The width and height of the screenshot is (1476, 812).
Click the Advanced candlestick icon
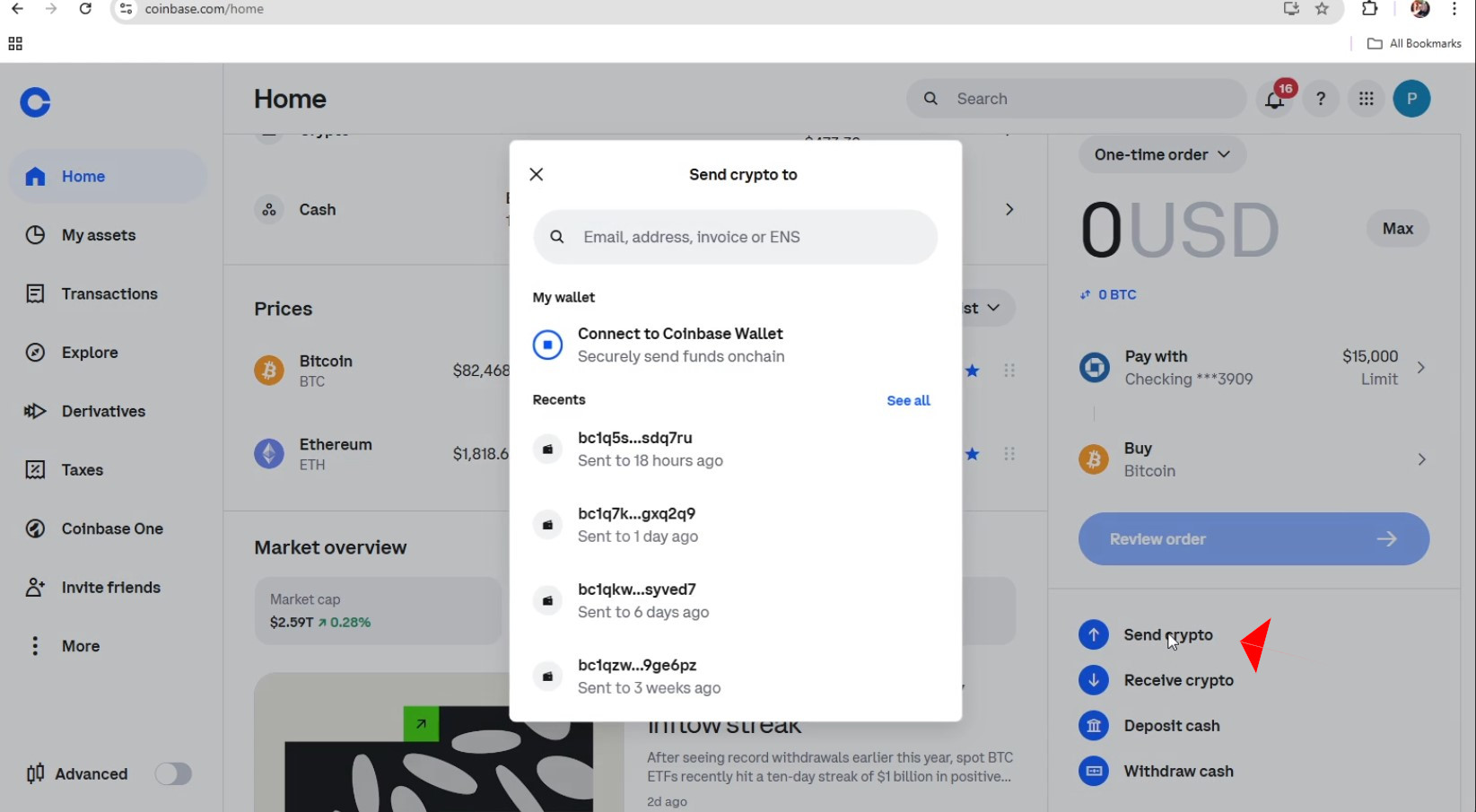click(x=35, y=773)
